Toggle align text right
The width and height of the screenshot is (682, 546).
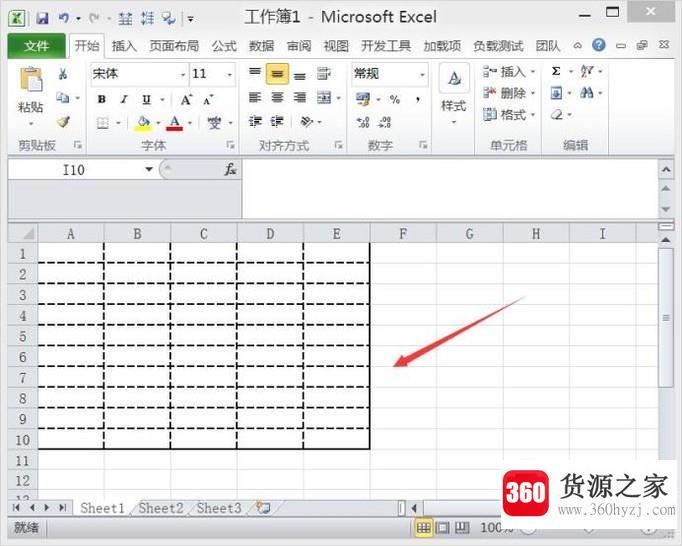tap(300, 97)
